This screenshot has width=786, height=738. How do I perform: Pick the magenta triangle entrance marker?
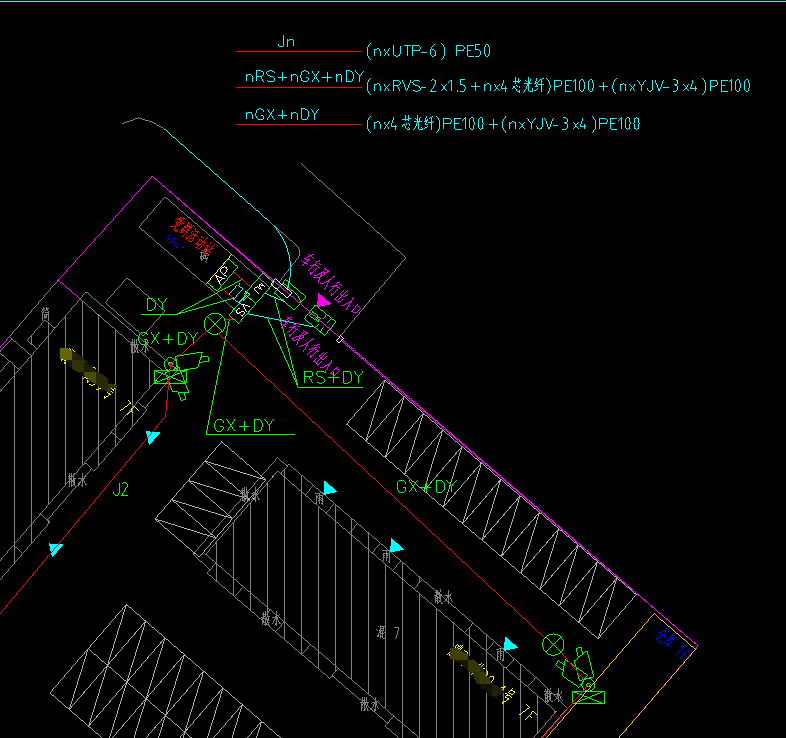point(323,300)
